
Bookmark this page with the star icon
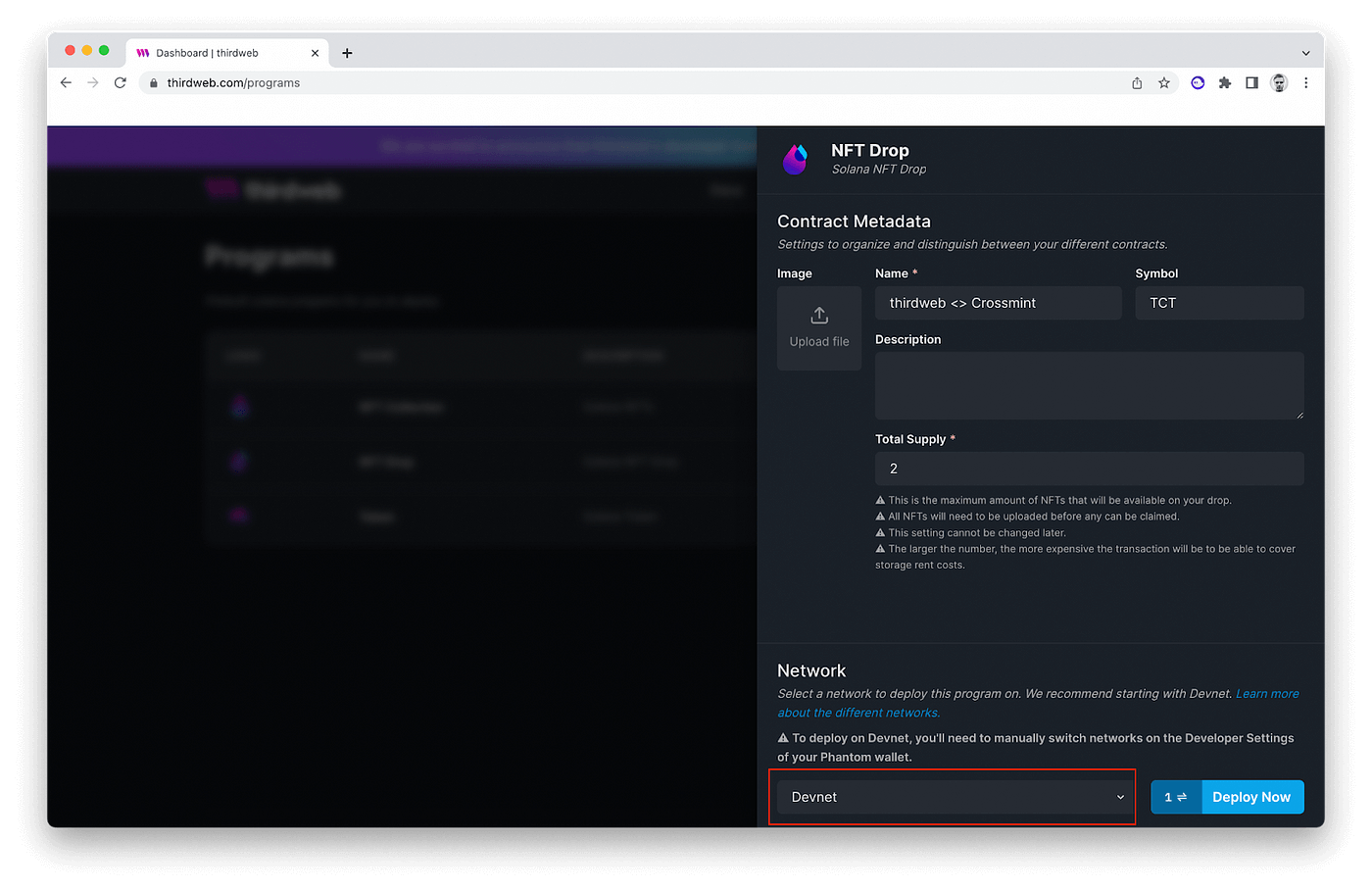point(1164,83)
